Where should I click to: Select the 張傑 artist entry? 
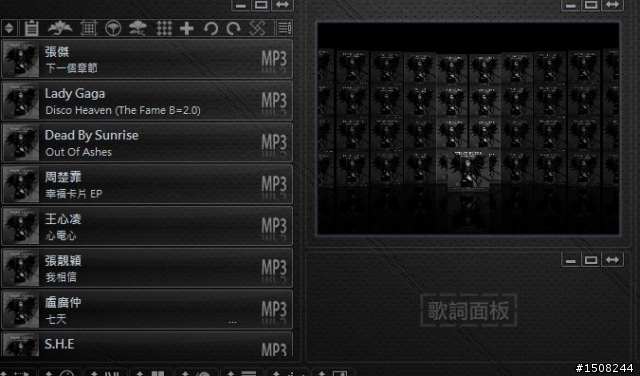pos(147,59)
